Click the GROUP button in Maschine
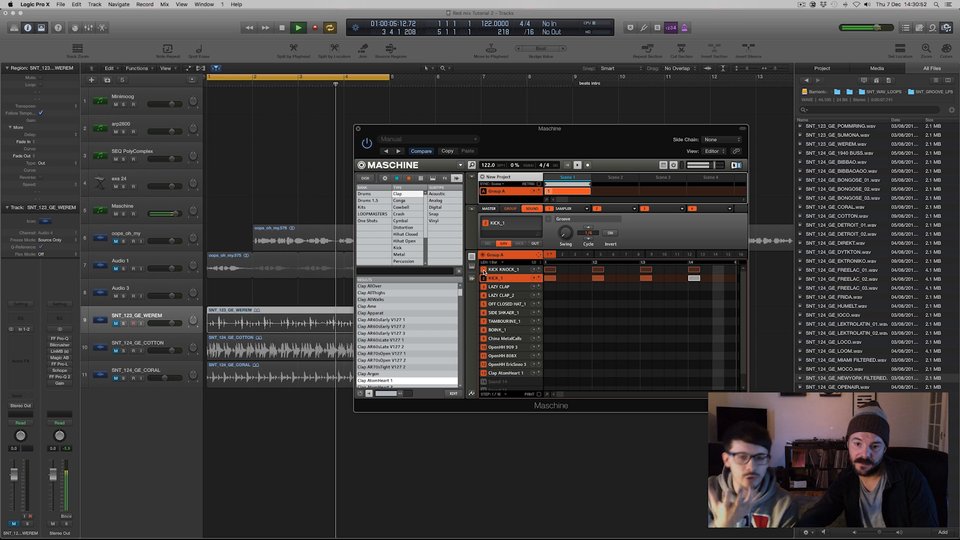 pyautogui.click(x=511, y=208)
